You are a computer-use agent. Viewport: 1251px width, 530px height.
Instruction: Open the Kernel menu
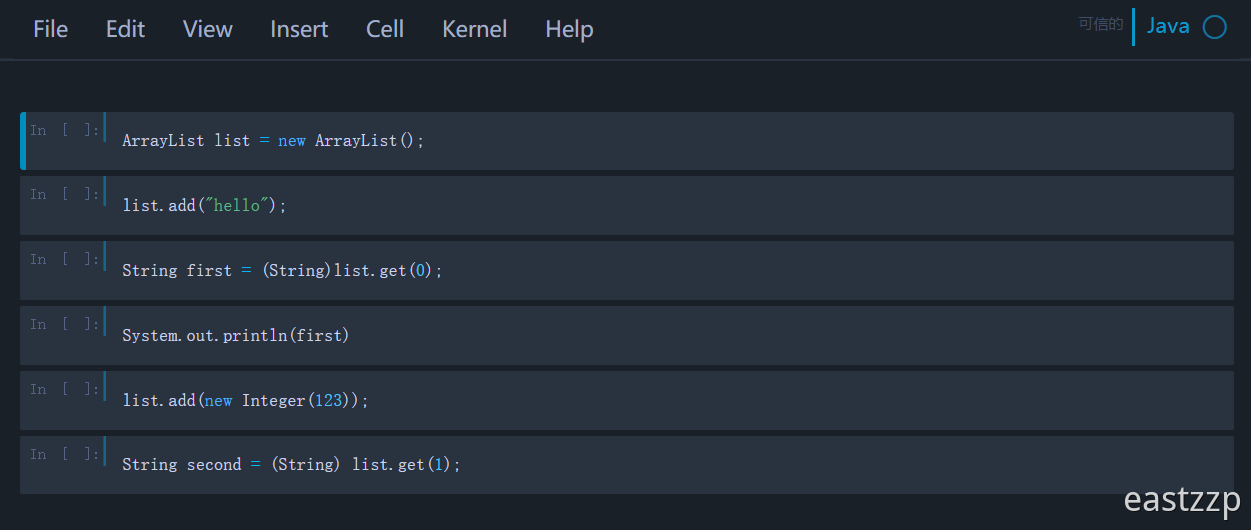(474, 30)
